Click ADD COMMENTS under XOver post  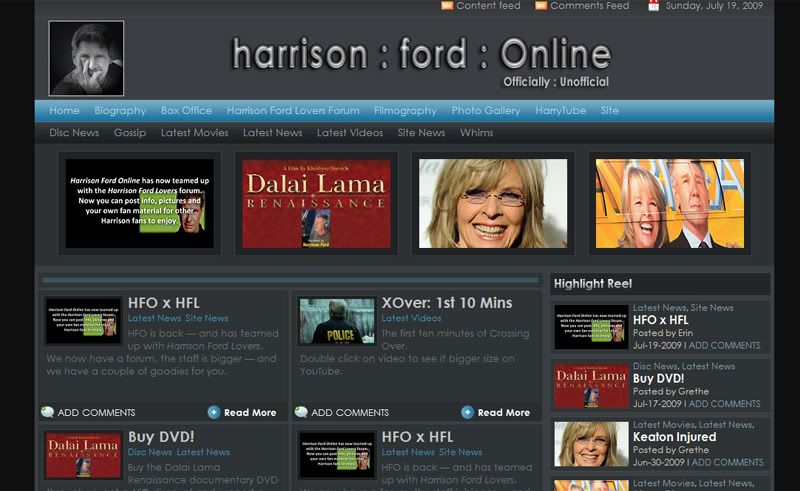coord(350,412)
